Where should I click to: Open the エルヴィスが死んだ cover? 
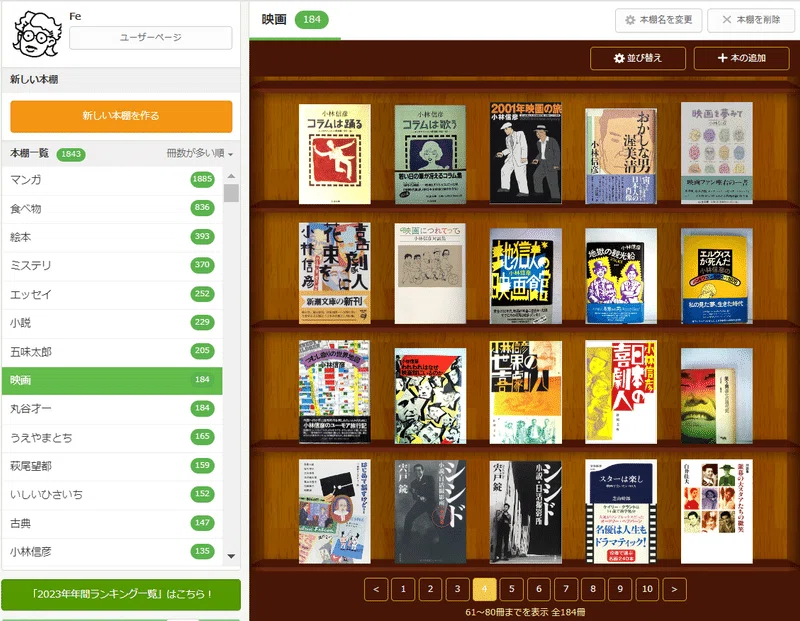[716, 276]
